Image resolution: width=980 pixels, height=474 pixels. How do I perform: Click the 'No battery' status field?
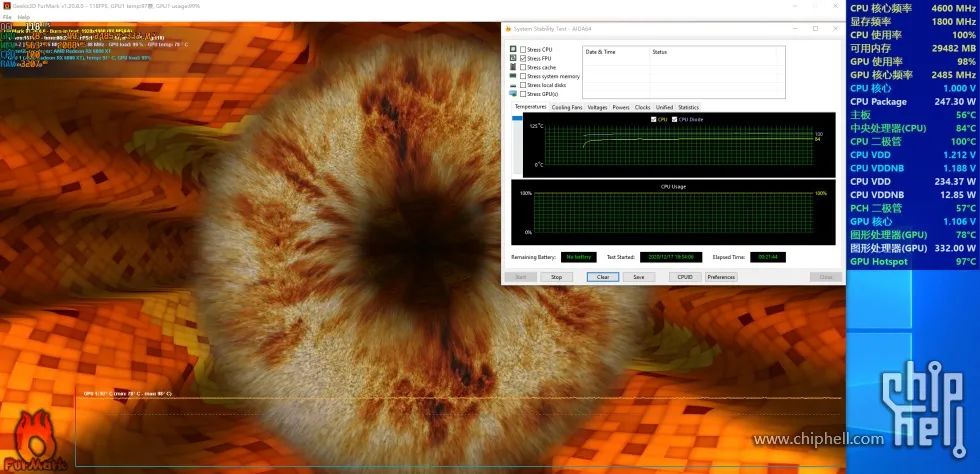click(x=578, y=257)
